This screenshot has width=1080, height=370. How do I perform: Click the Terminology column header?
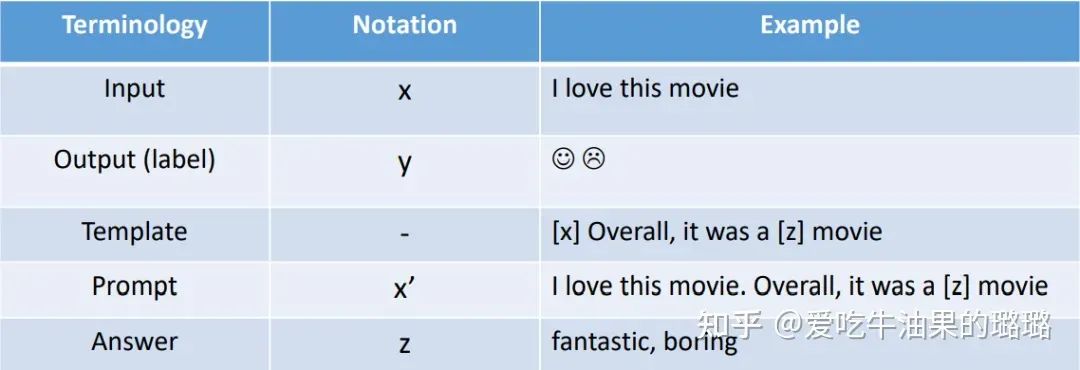pos(134,25)
